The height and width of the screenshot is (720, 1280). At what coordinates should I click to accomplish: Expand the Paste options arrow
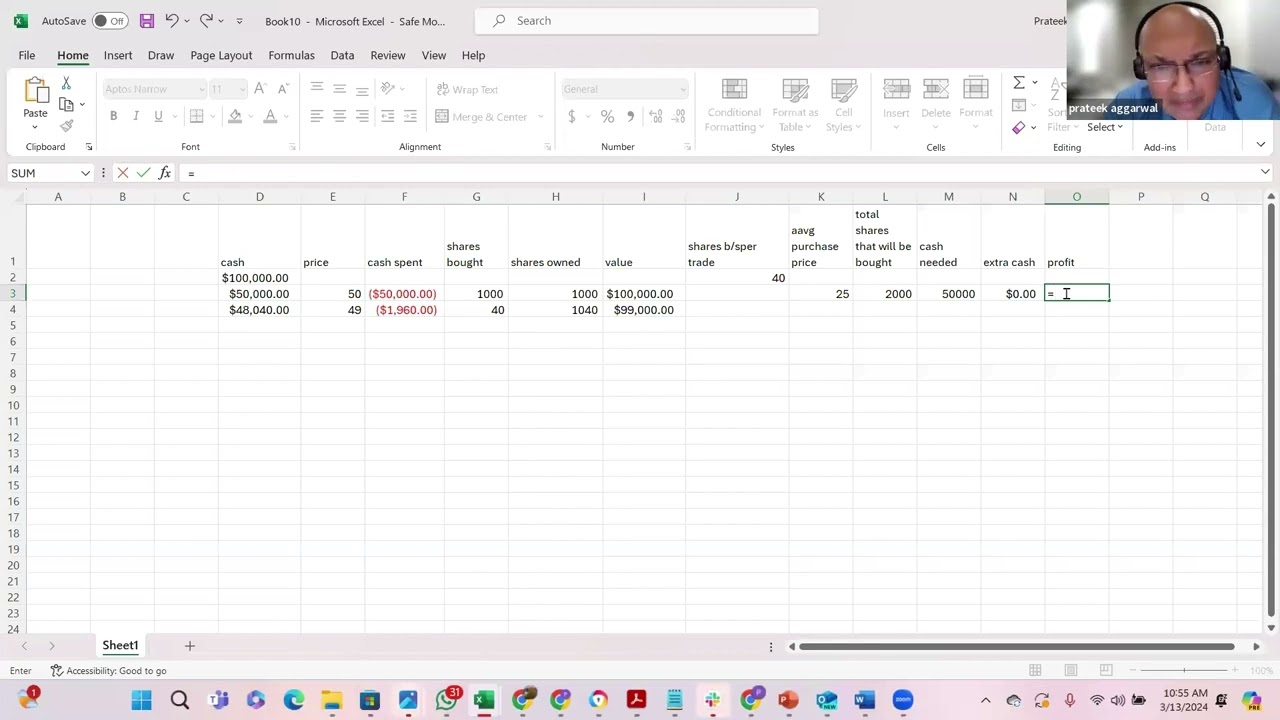35,128
